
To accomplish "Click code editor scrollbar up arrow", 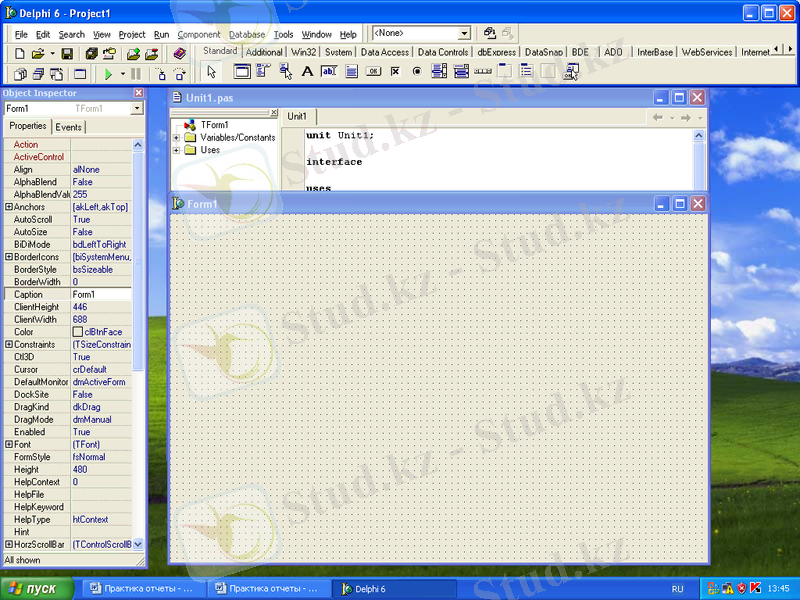I will [699, 135].
